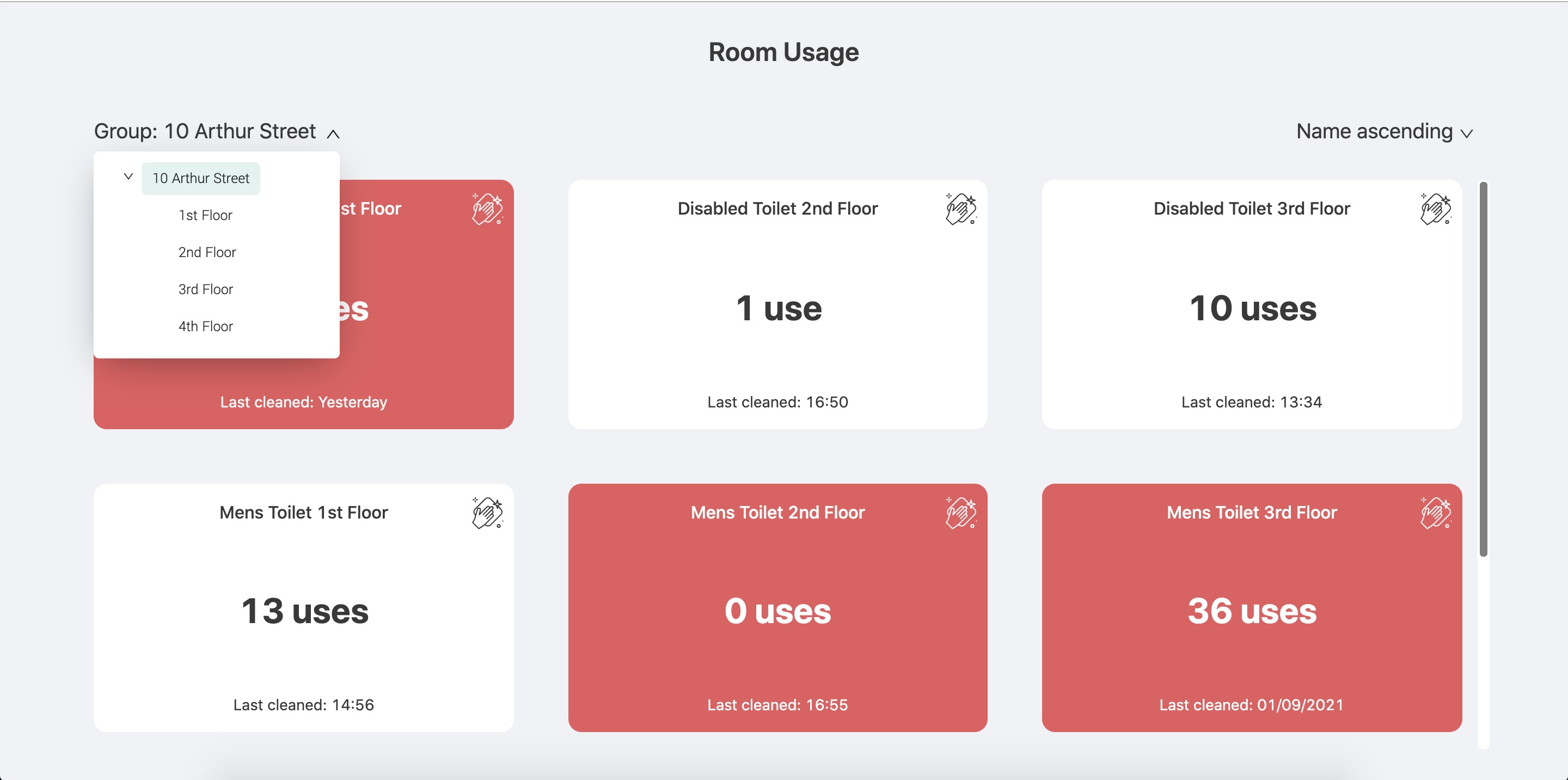1568x780 pixels.
Task: Click cleaning icon on Mens Toilet 2nd Floor
Action: tap(961, 513)
